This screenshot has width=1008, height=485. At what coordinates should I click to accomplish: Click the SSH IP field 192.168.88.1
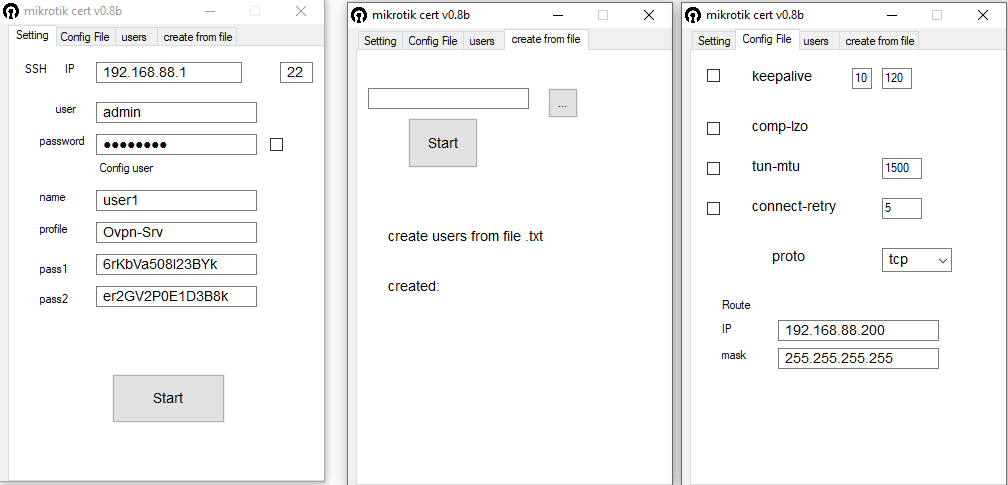tap(169, 73)
